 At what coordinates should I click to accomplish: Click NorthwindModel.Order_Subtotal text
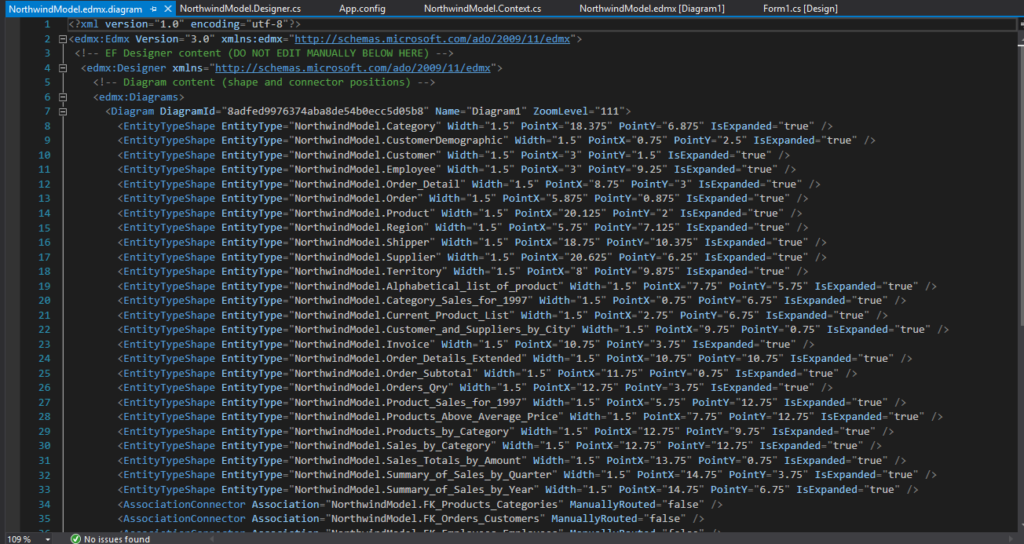click(x=383, y=374)
